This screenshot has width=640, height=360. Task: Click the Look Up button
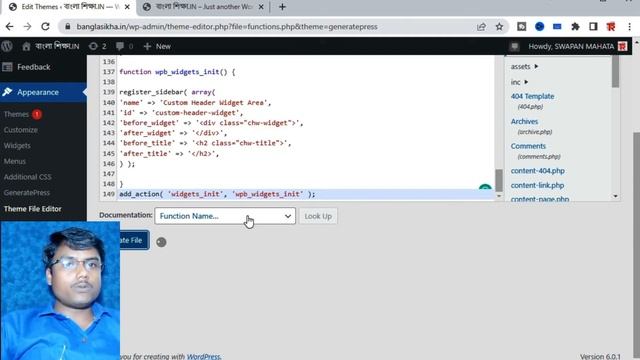(318, 216)
